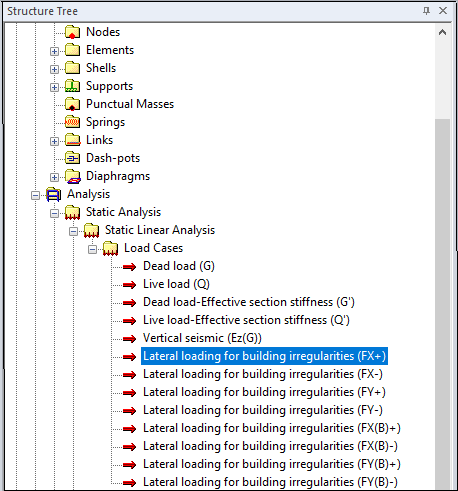Expand the Shells node
The width and height of the screenshot is (458, 491).
coord(54,69)
